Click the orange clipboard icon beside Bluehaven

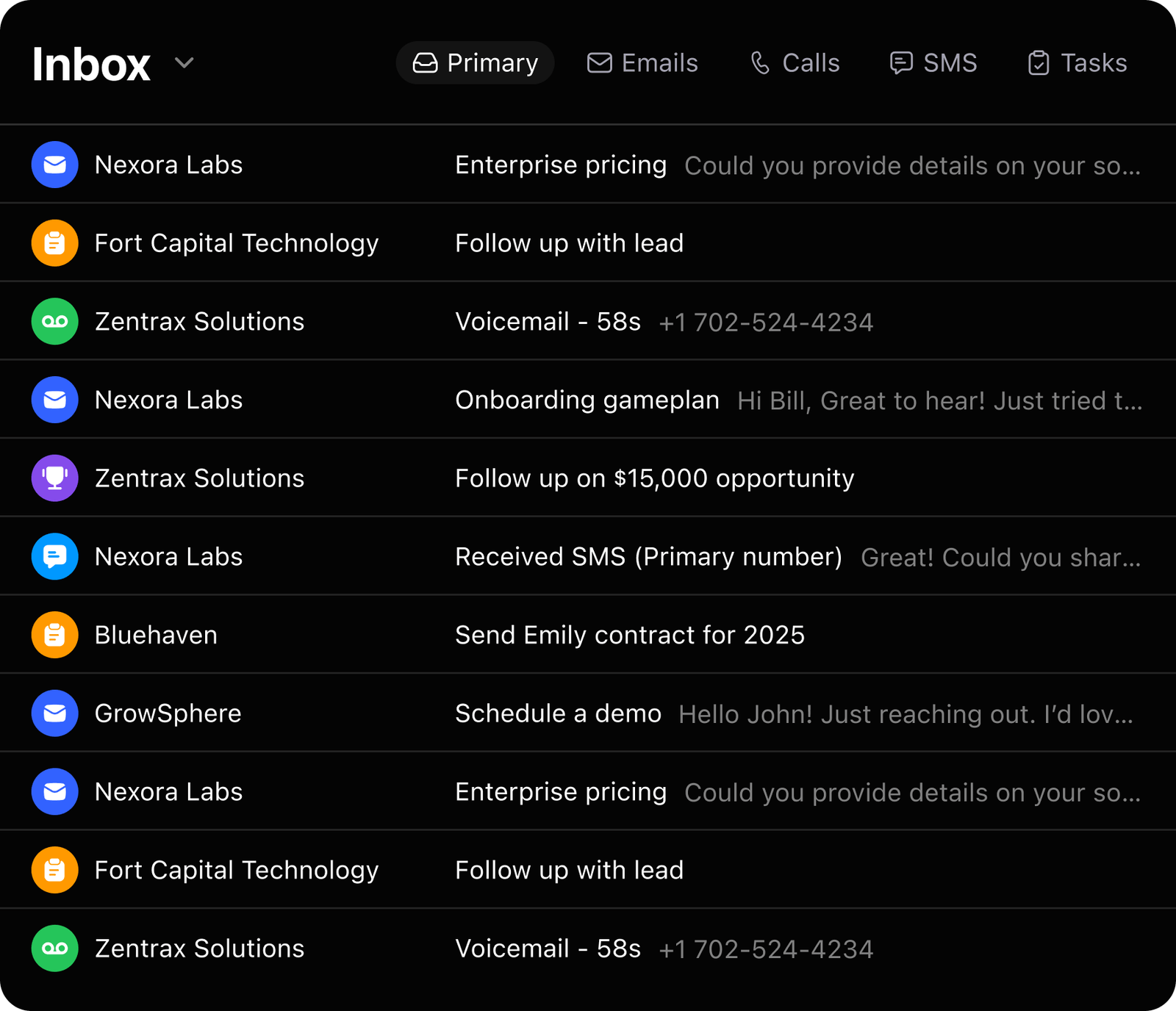[x=54, y=635]
